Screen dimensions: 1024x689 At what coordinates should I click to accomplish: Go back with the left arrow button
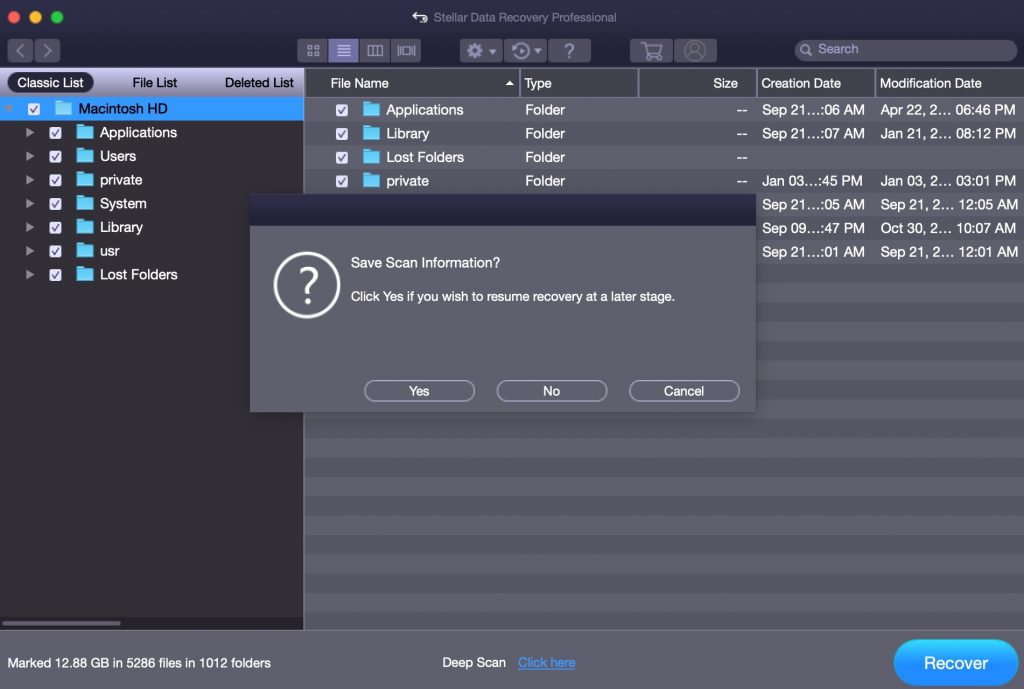[20, 50]
